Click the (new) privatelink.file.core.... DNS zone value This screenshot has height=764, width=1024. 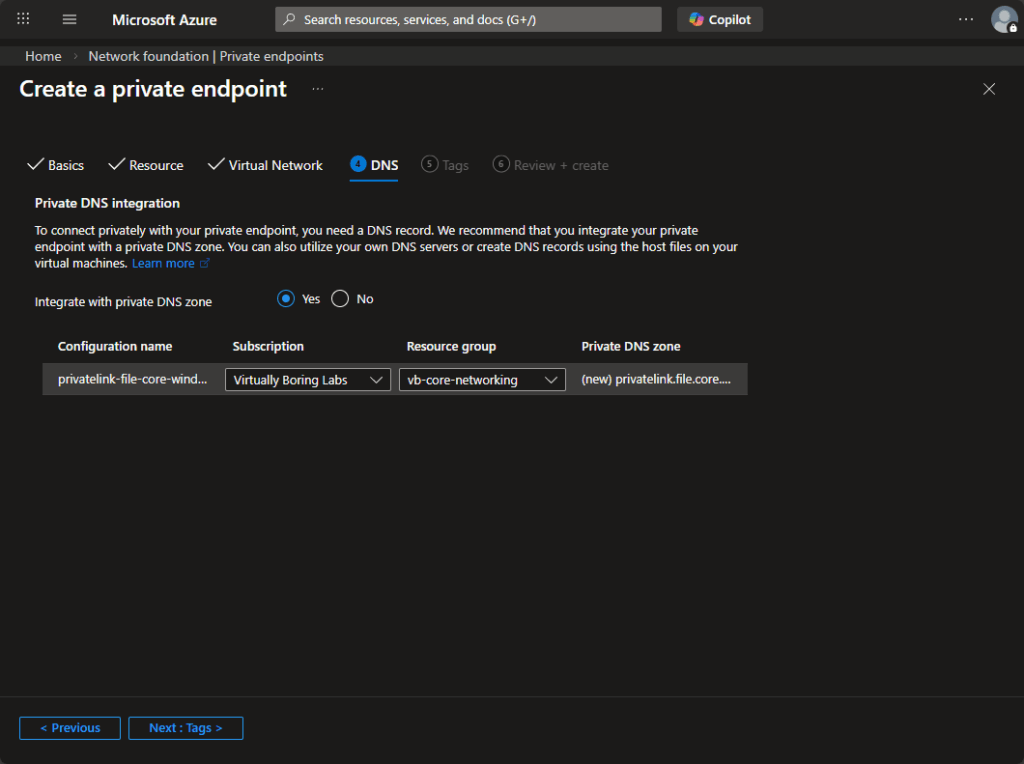pyautogui.click(x=656, y=379)
